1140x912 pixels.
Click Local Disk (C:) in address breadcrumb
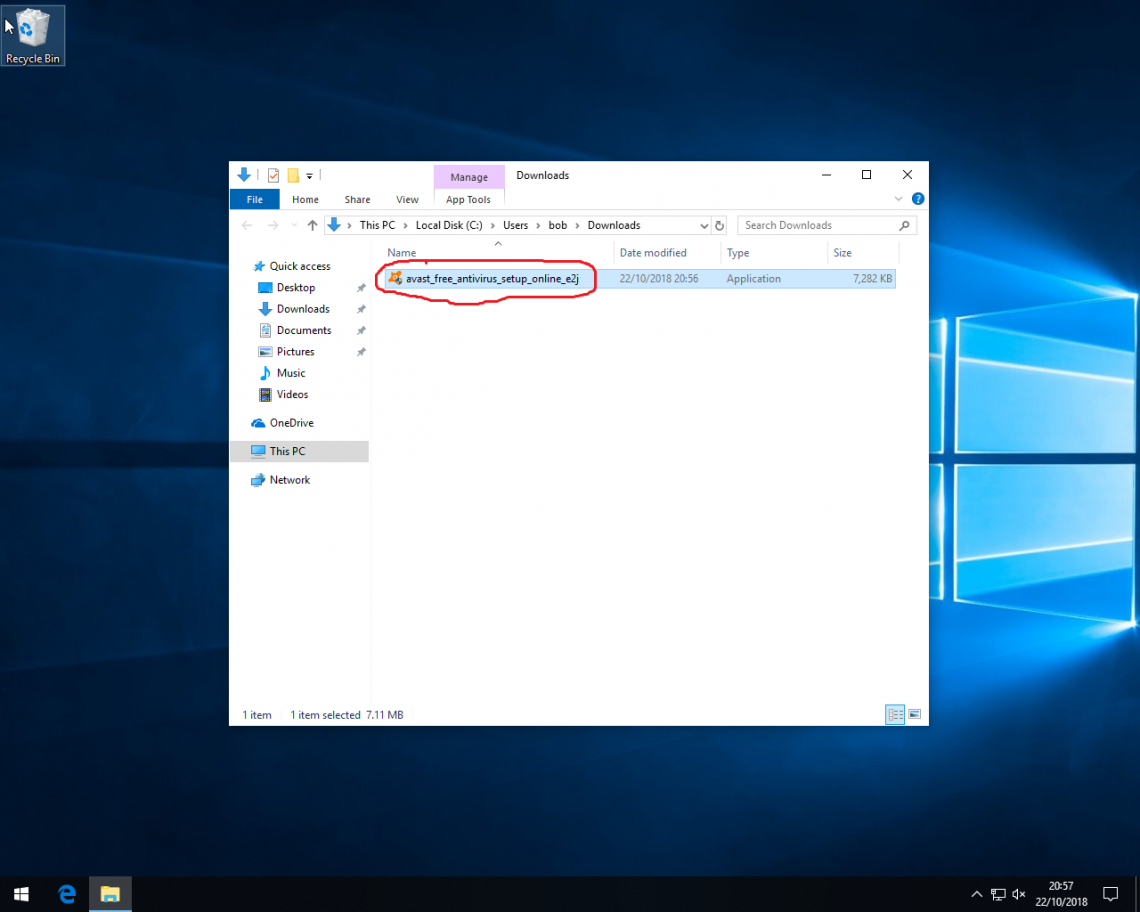click(x=449, y=225)
